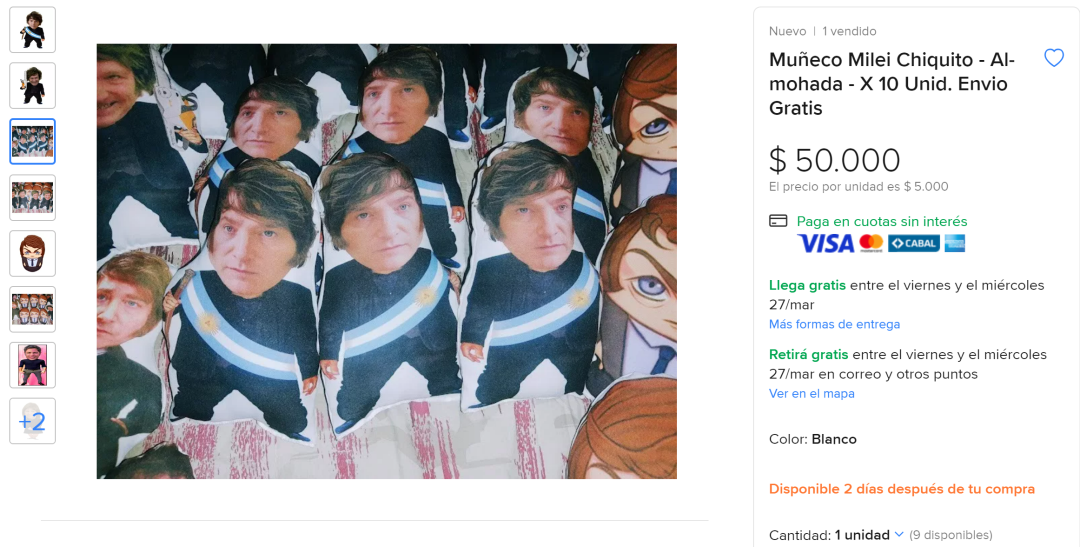Screen dimensions: 1080x547
Task: Open the 'Más formas de entrega' link
Action: pyautogui.click(x=834, y=324)
